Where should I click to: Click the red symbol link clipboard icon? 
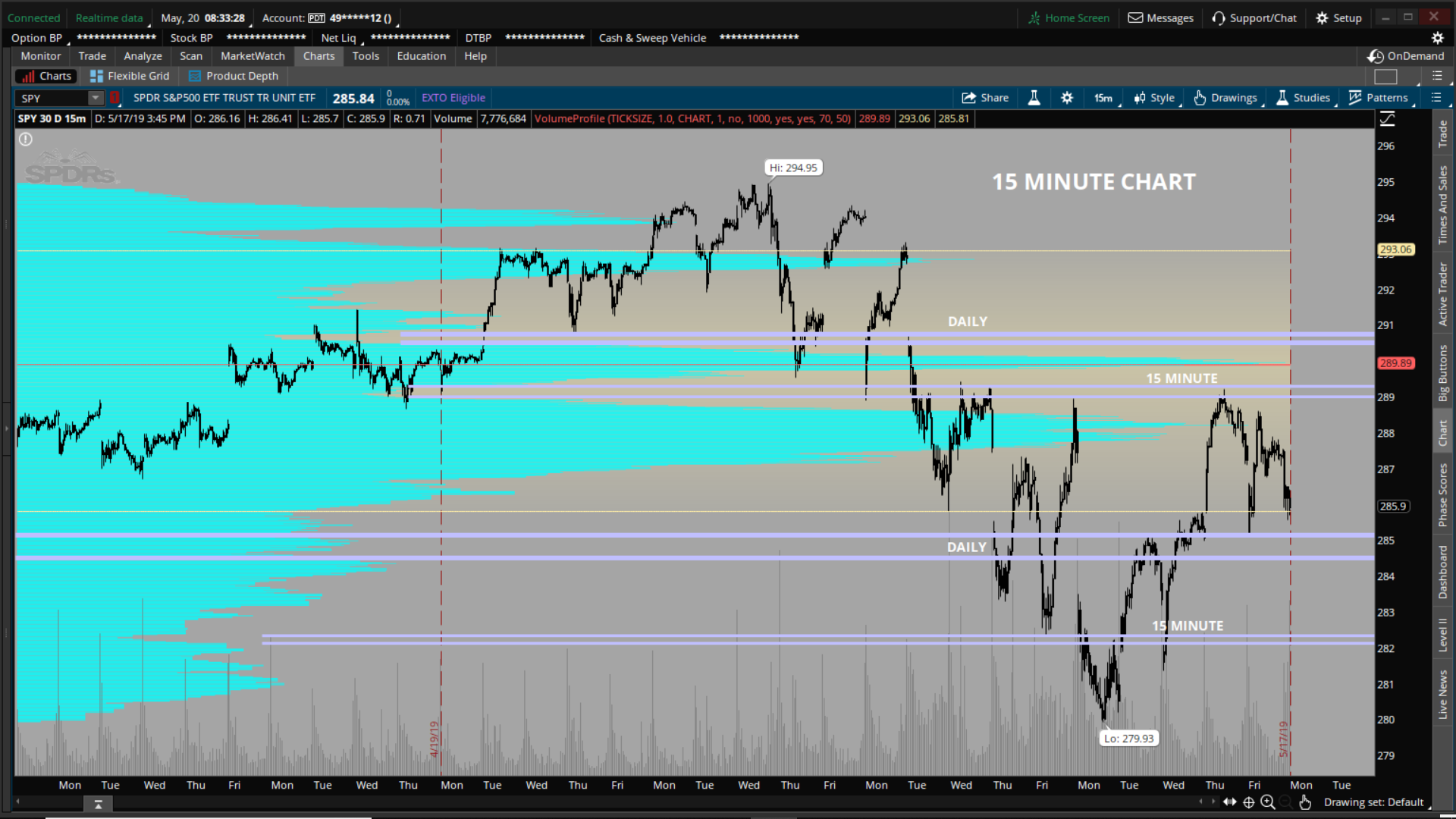pos(115,98)
